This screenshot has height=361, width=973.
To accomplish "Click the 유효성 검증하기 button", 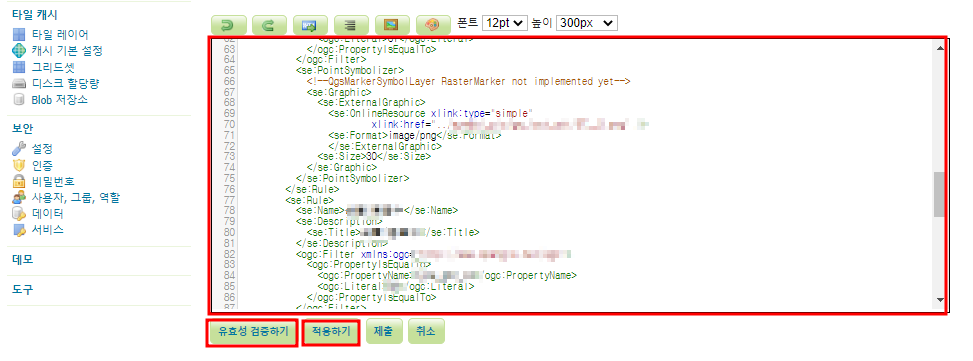I will pos(253,331).
